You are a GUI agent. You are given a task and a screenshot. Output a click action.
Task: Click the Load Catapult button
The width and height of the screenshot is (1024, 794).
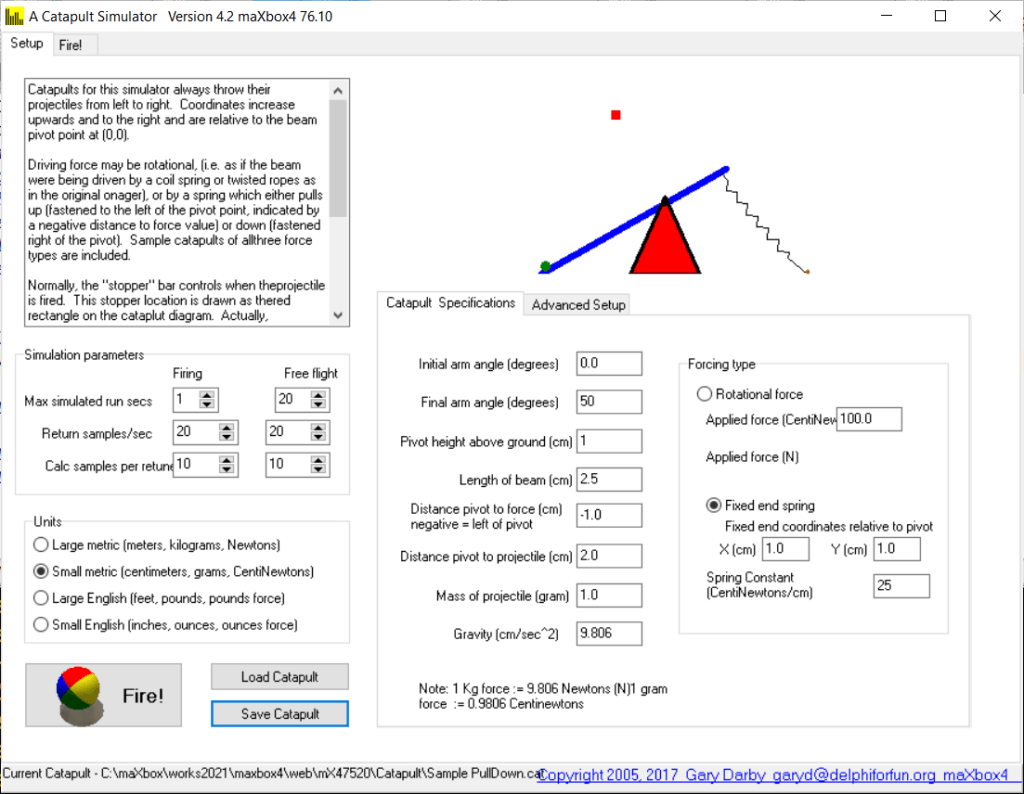[x=279, y=677]
